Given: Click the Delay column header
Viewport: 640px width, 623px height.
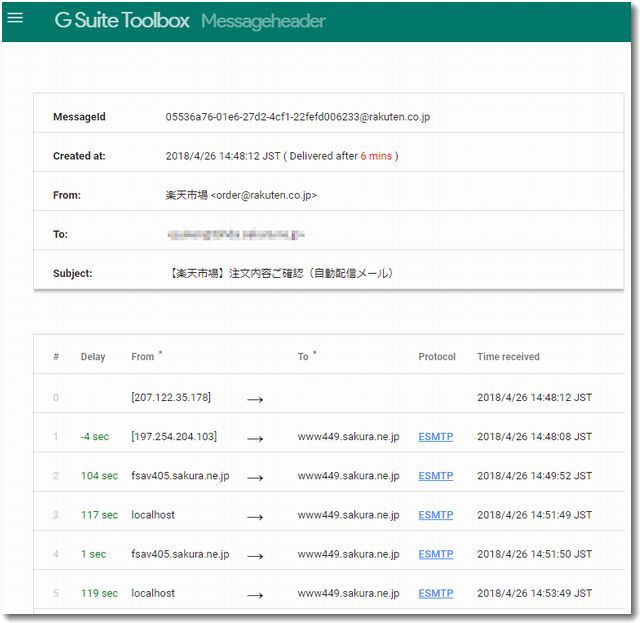Looking at the screenshot, I should pyautogui.click(x=93, y=357).
